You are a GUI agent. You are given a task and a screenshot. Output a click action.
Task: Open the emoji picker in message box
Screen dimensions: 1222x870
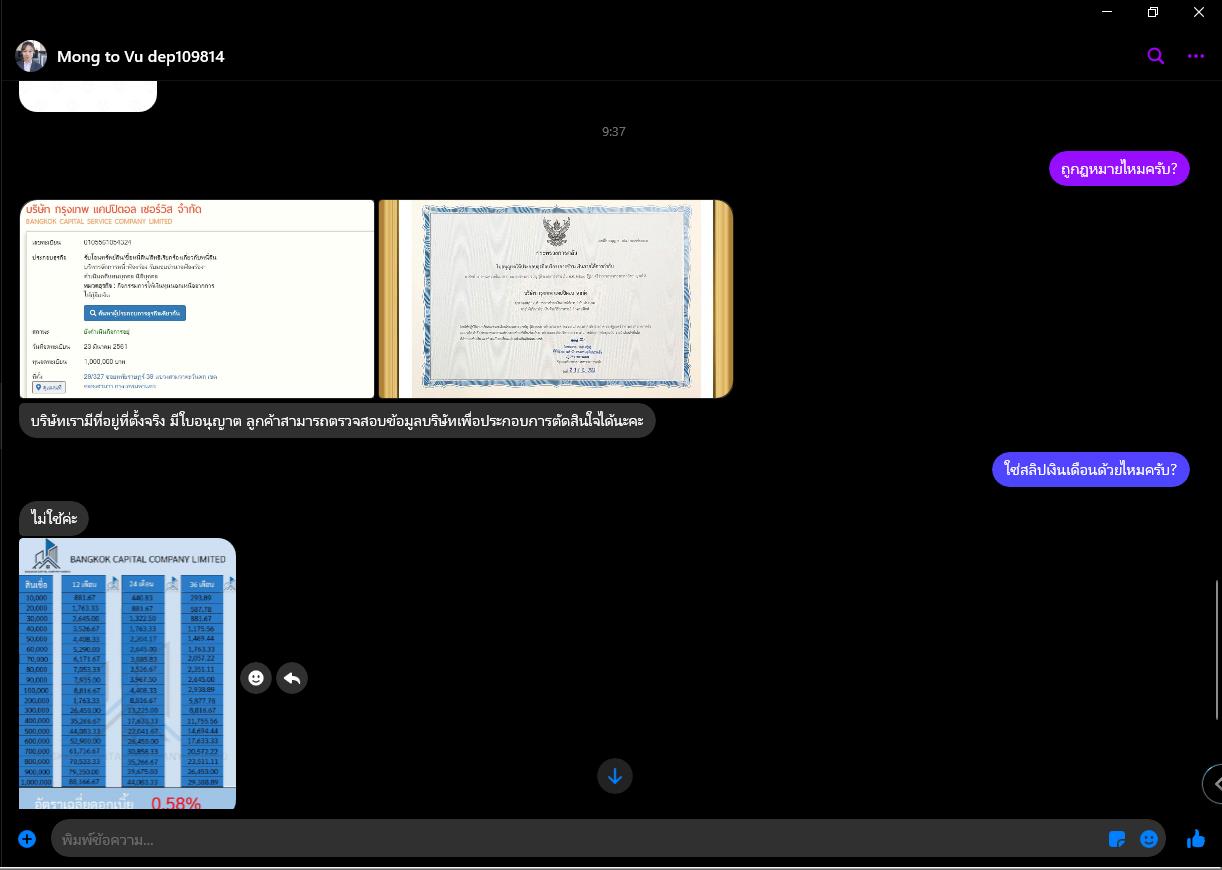pos(1149,839)
